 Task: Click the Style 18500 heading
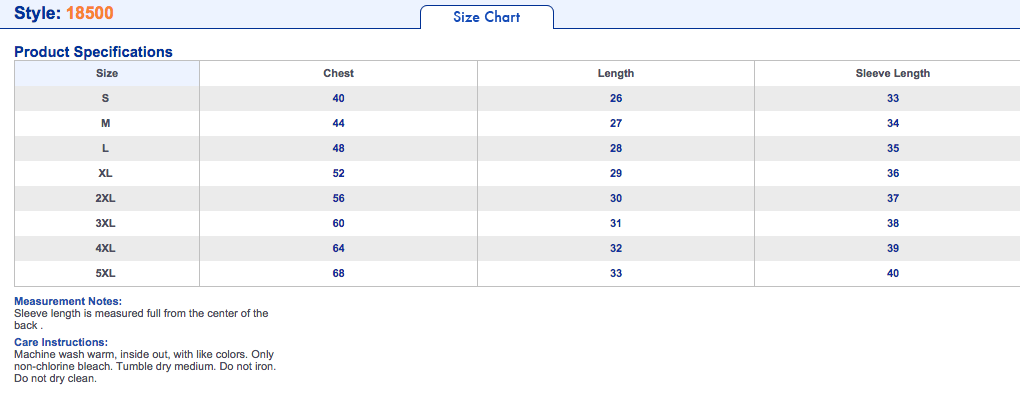coord(64,13)
